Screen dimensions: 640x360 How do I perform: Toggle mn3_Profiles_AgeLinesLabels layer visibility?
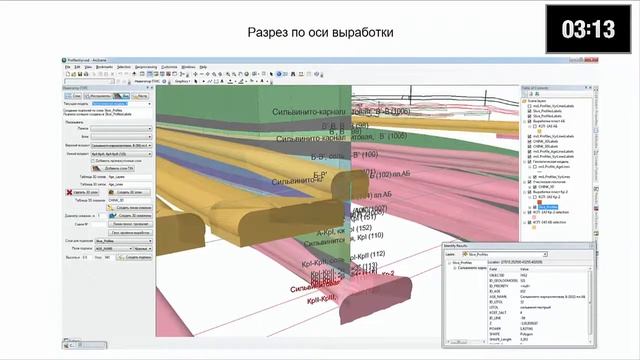click(529, 152)
